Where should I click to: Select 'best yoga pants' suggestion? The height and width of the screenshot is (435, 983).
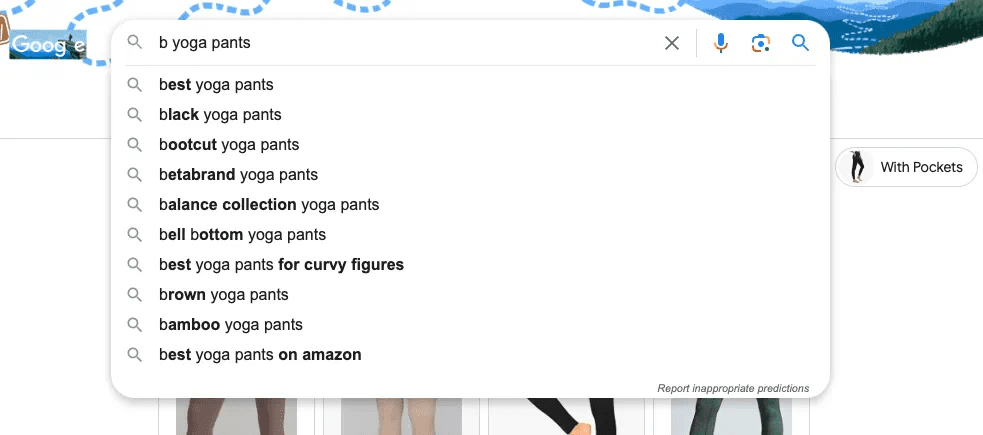[x=216, y=85]
